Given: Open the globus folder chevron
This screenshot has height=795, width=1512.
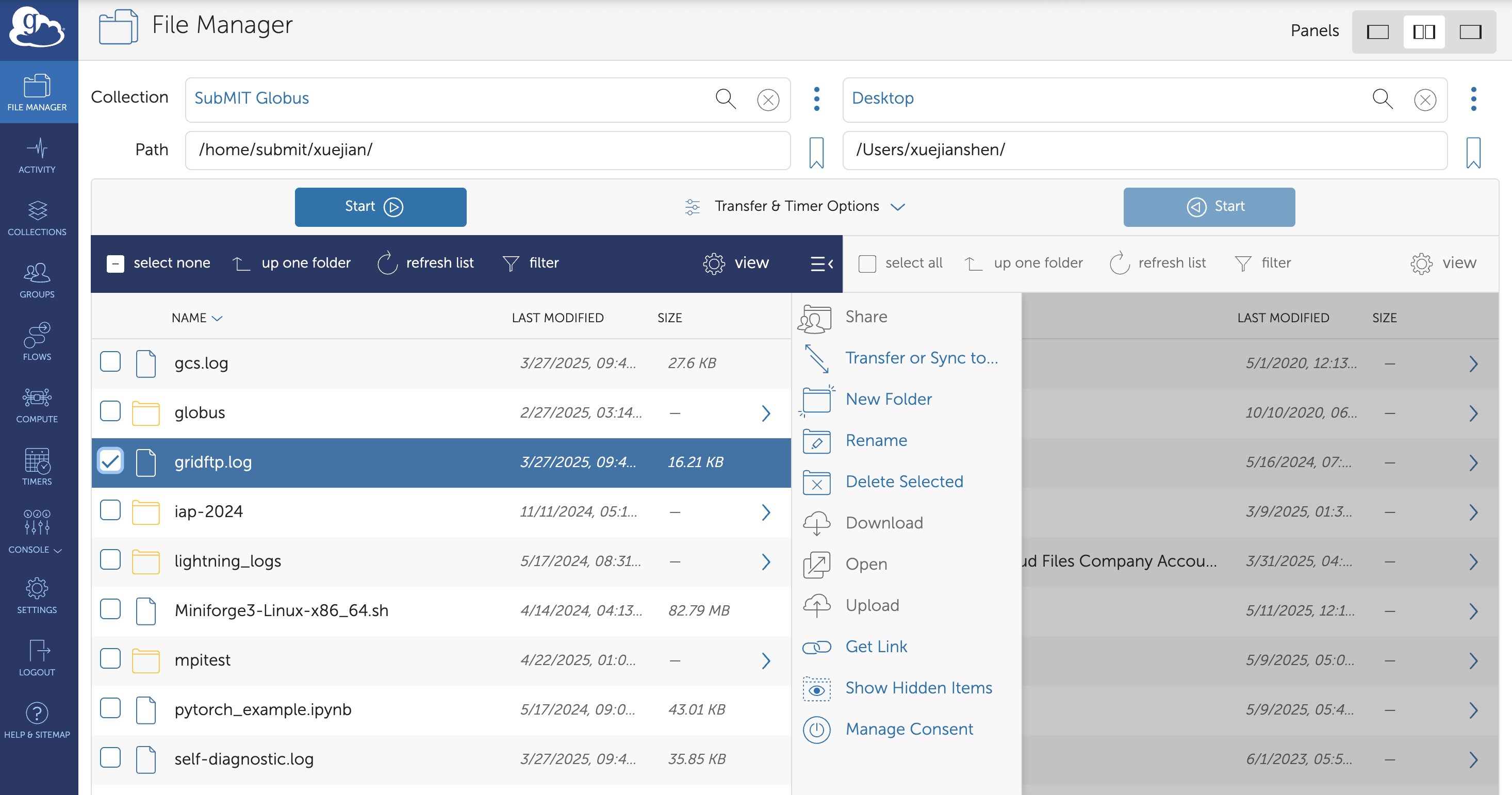Looking at the screenshot, I should (765, 413).
